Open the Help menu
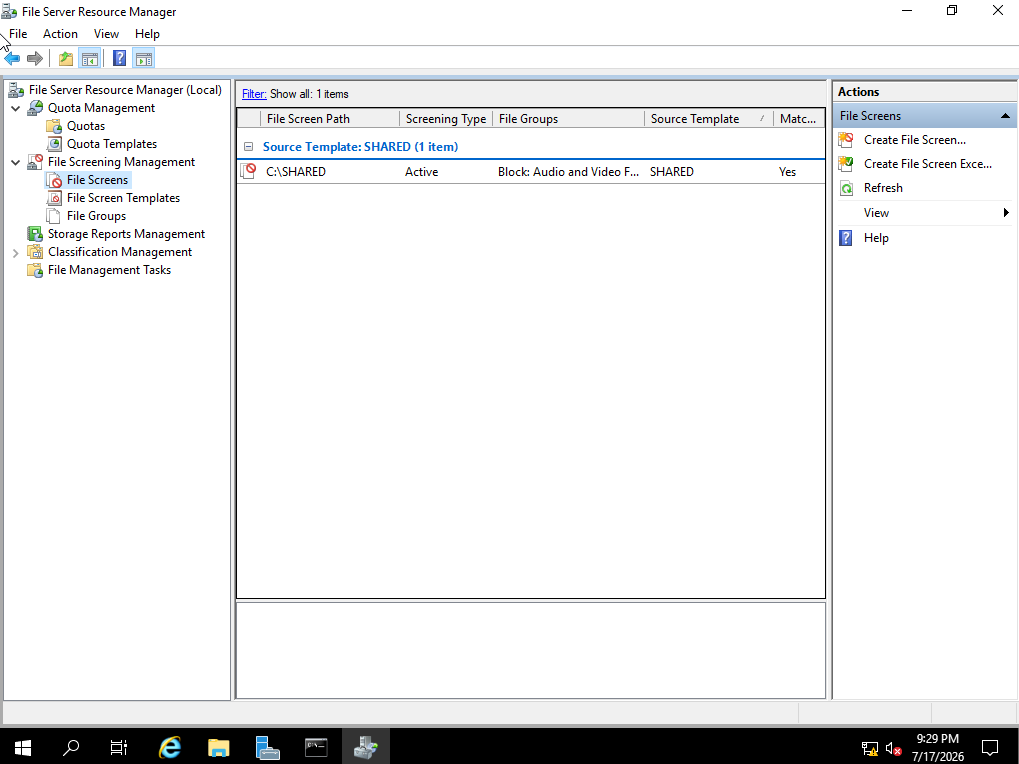Viewport: 1019px width, 764px height. [x=148, y=34]
